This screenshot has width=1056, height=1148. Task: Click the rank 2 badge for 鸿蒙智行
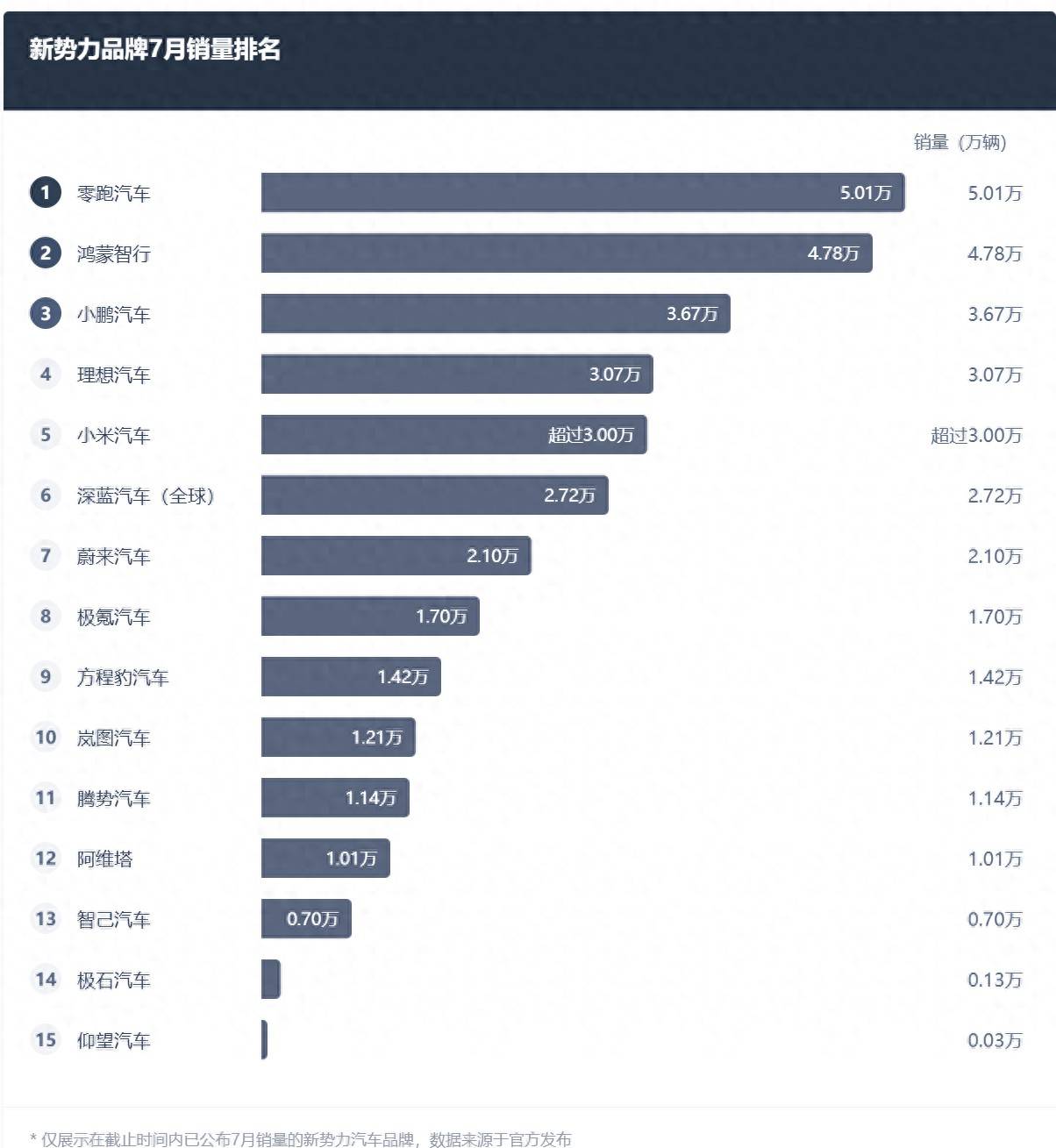(46, 253)
